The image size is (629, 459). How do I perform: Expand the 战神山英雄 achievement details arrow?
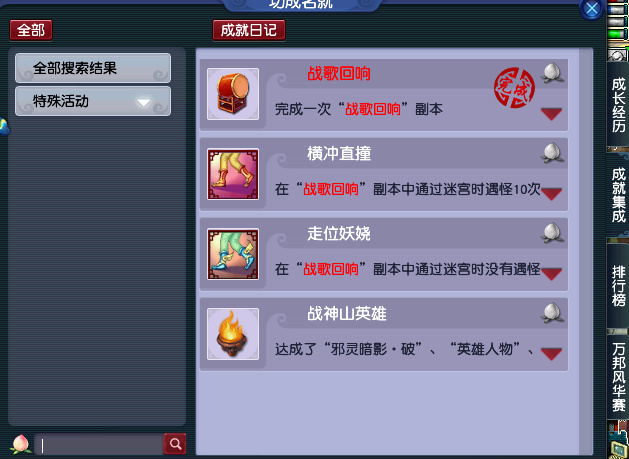click(x=551, y=354)
